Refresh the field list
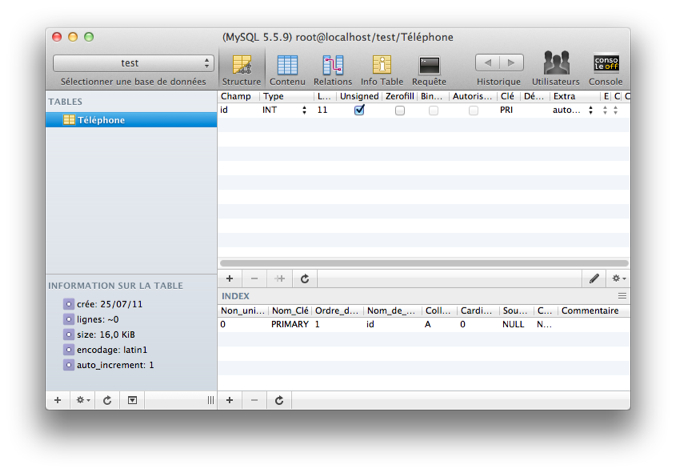Image resolution: width=676 pixels, height=473 pixels. [x=305, y=279]
